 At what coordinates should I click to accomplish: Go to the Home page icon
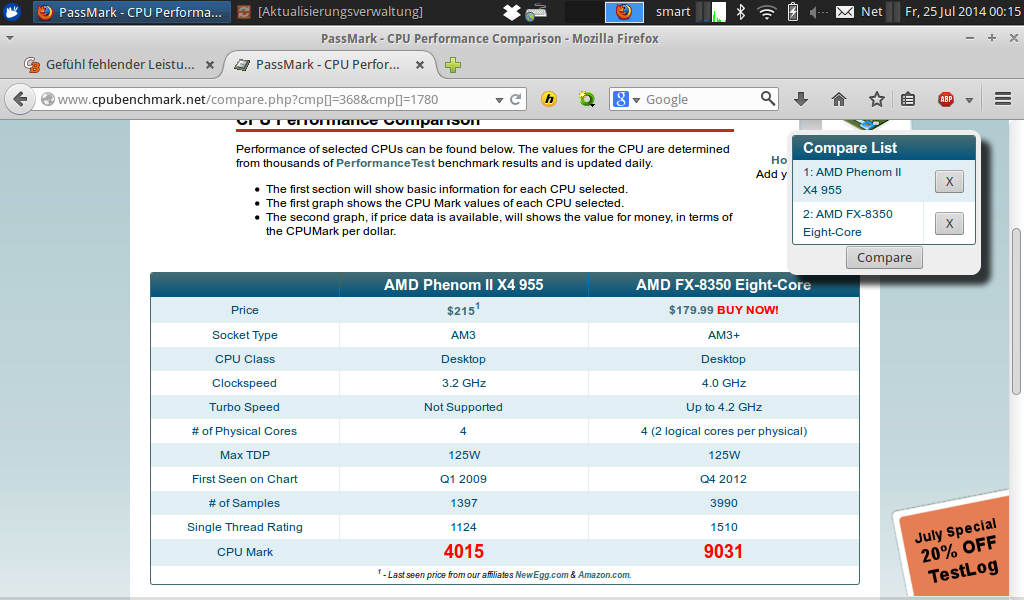[839, 99]
